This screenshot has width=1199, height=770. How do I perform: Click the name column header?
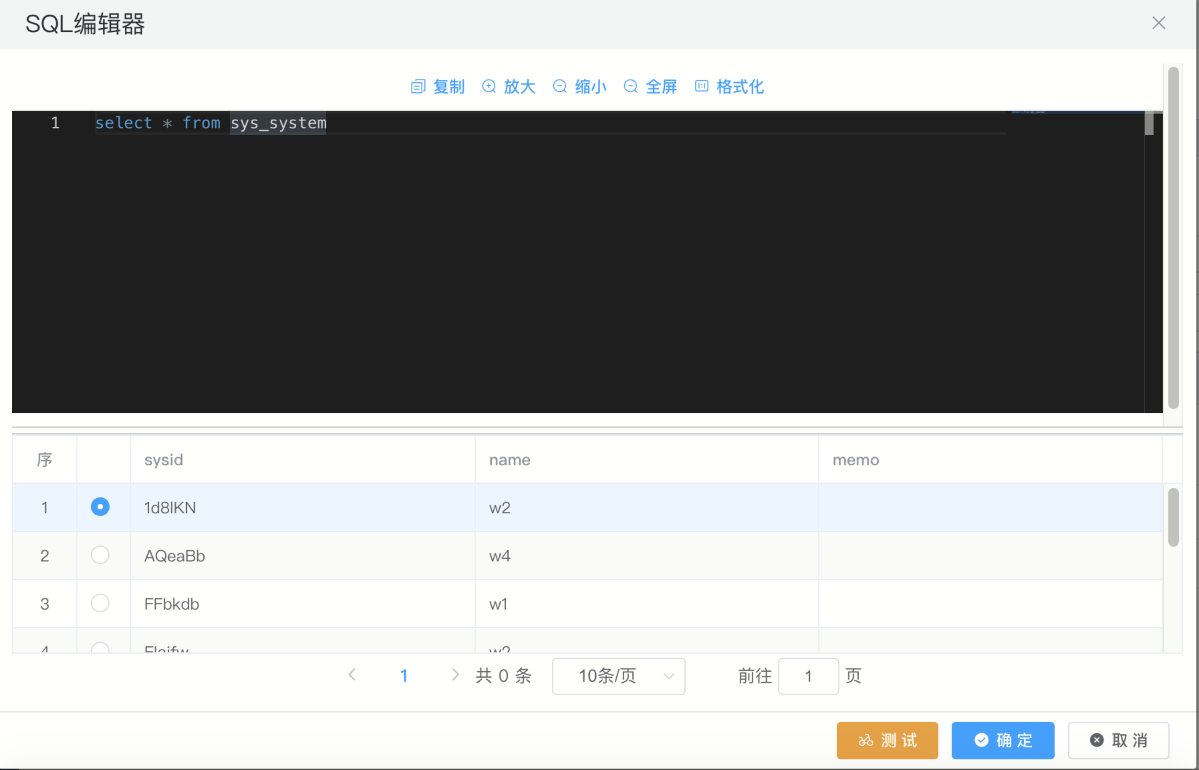click(x=509, y=460)
